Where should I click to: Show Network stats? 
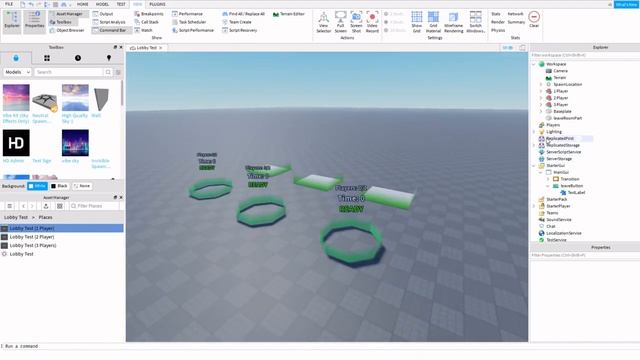coord(516,14)
